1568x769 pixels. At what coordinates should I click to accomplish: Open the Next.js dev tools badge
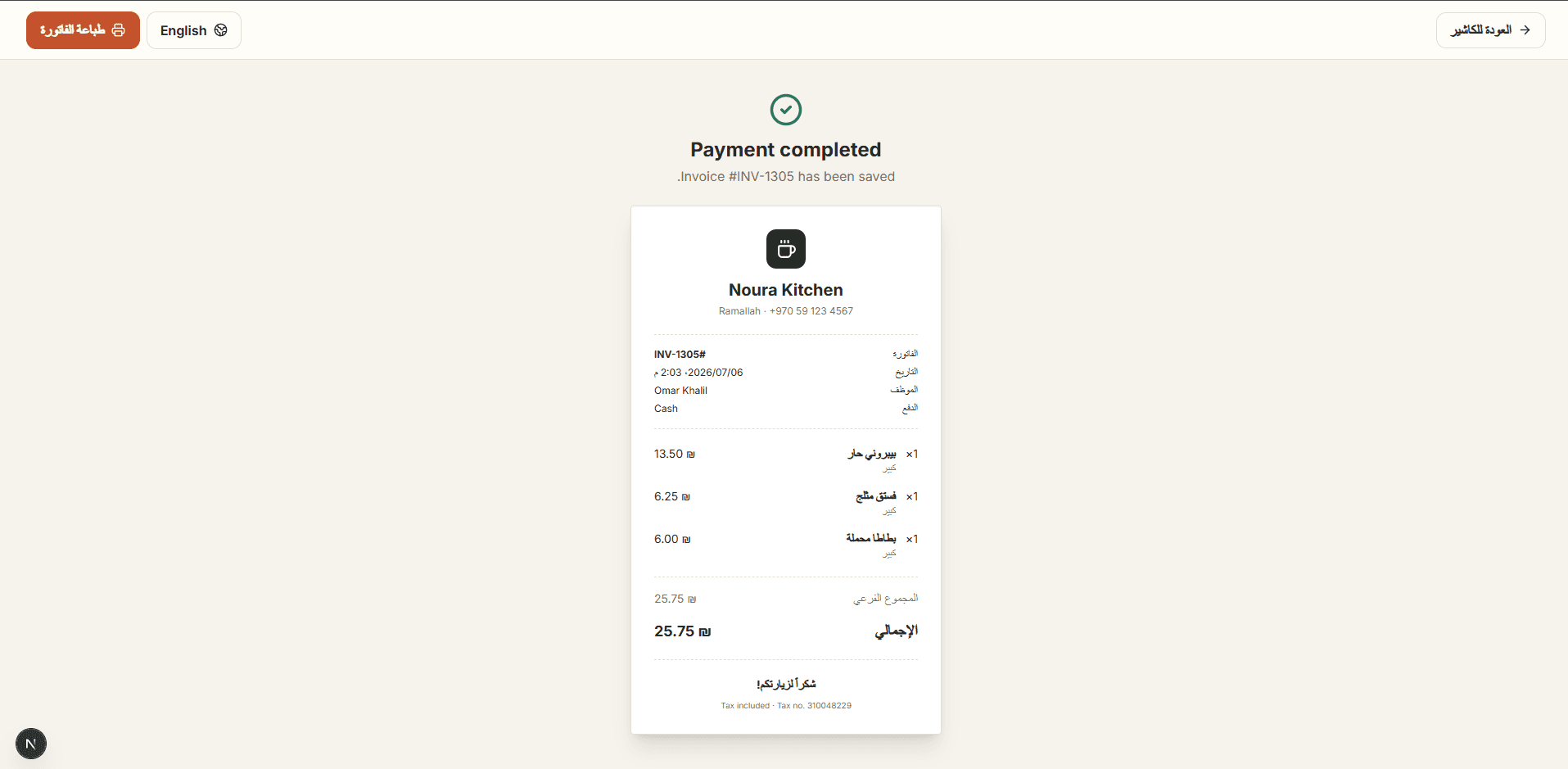coord(31,744)
